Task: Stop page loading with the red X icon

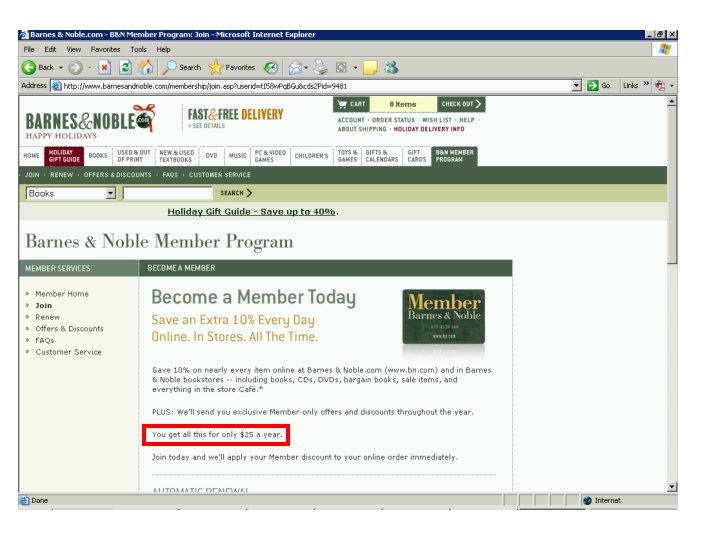Action: (x=105, y=68)
